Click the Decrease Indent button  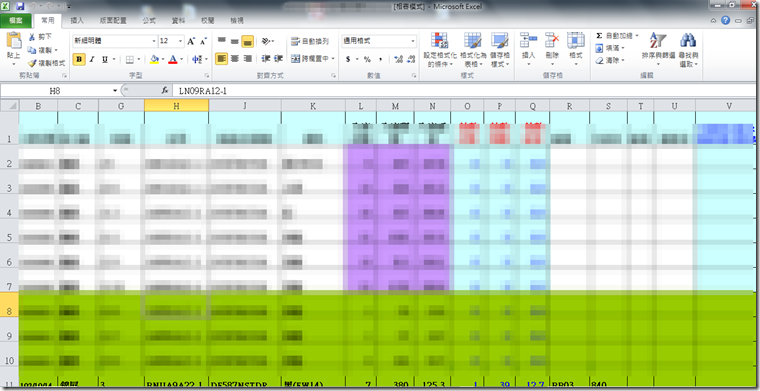[266, 59]
